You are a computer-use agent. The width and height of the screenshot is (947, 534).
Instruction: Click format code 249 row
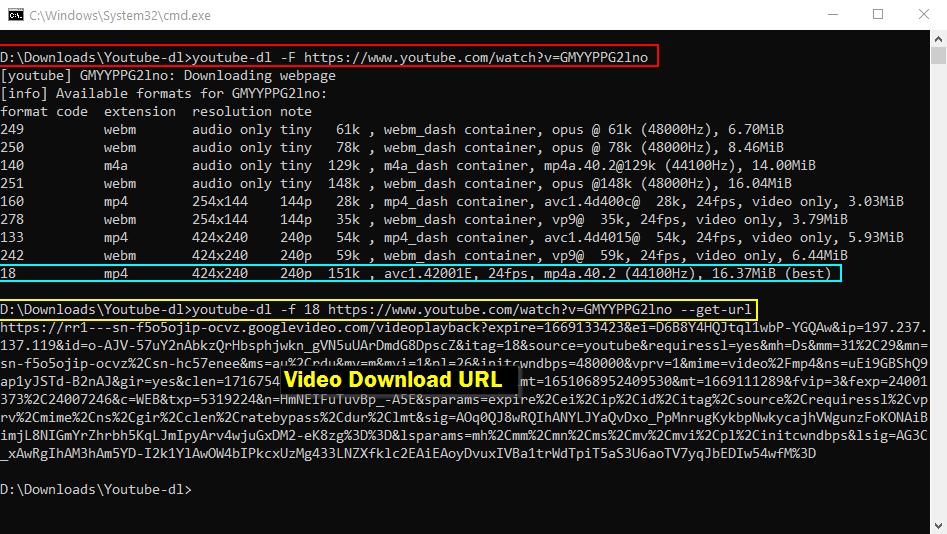392,129
